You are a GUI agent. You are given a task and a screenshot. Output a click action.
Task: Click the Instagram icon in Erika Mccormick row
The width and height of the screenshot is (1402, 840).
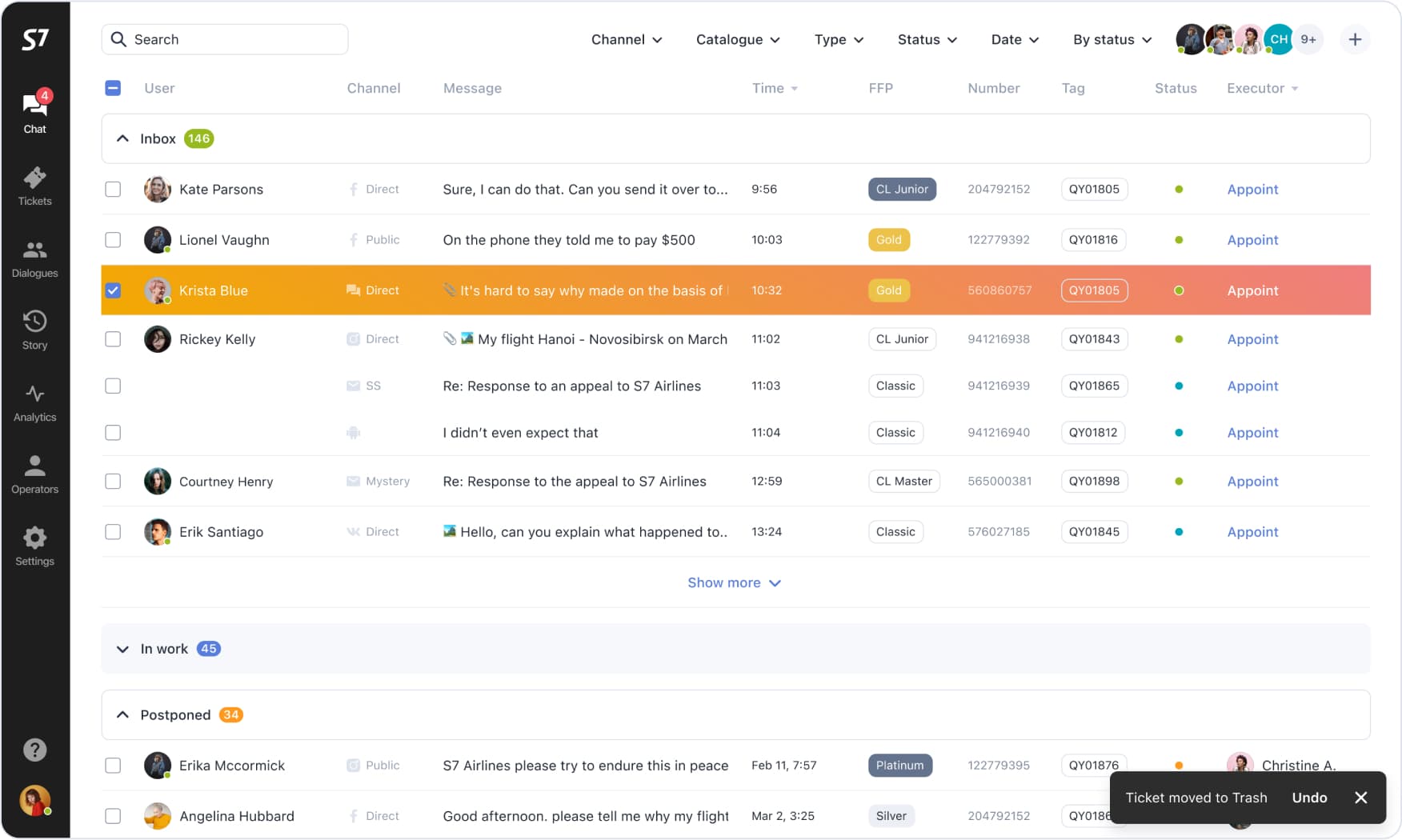[x=353, y=766]
